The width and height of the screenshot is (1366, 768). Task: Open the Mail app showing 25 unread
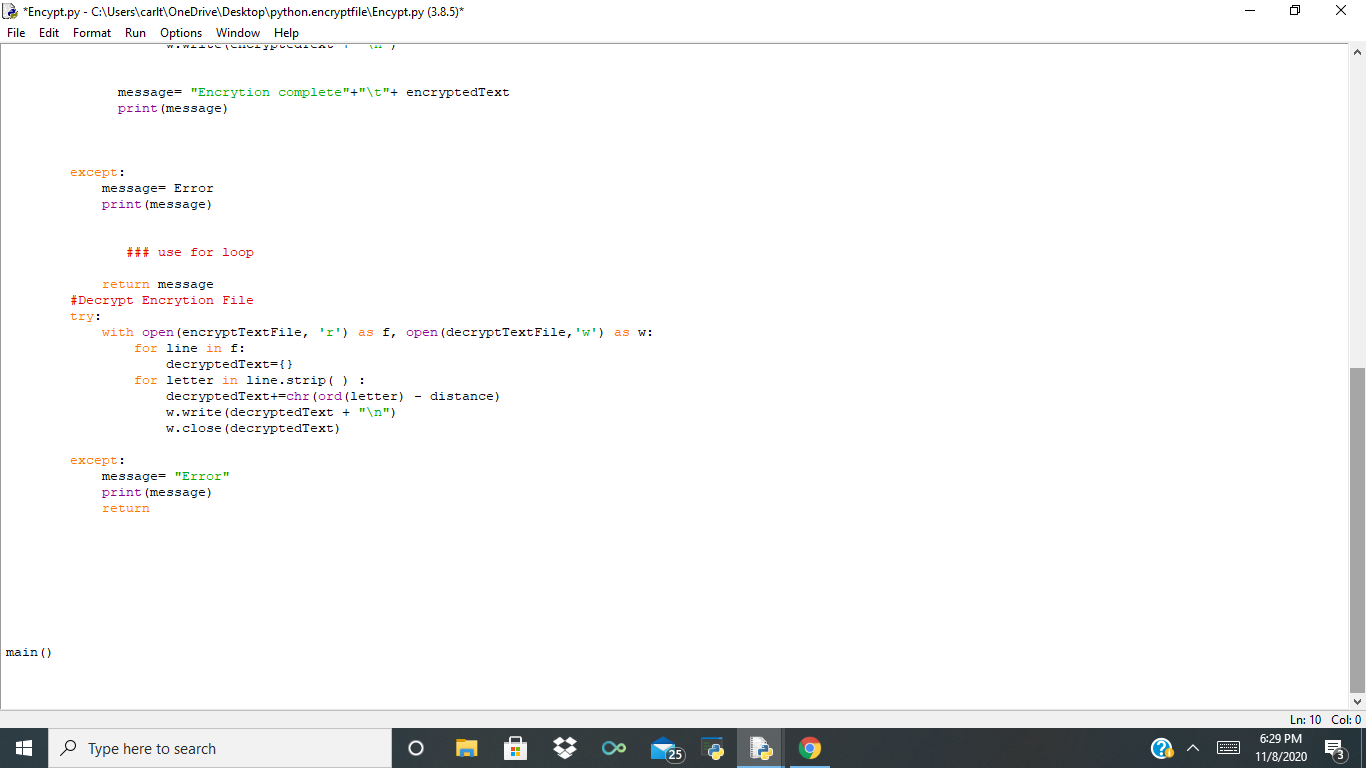663,747
